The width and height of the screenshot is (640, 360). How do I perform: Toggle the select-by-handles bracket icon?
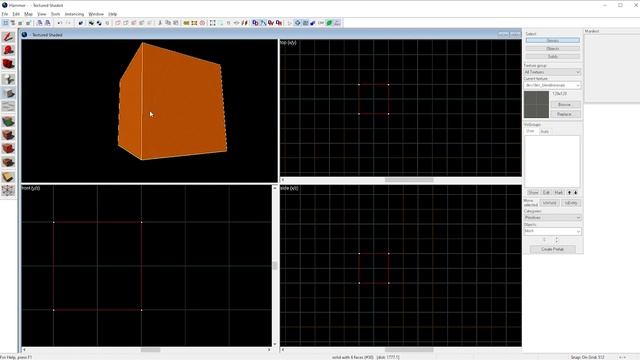click(x=213, y=23)
